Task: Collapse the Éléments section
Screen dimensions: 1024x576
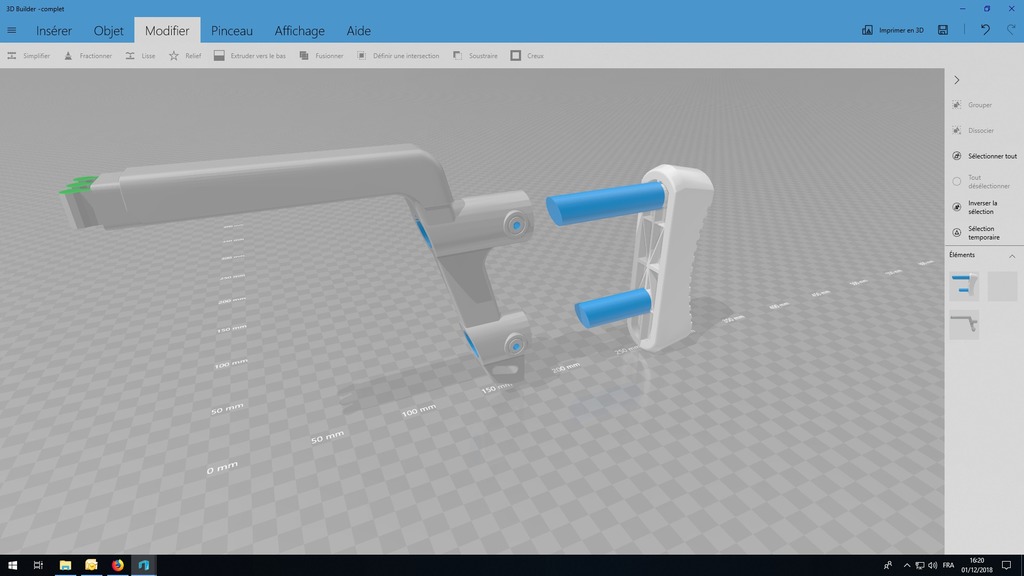Action: tap(1012, 256)
